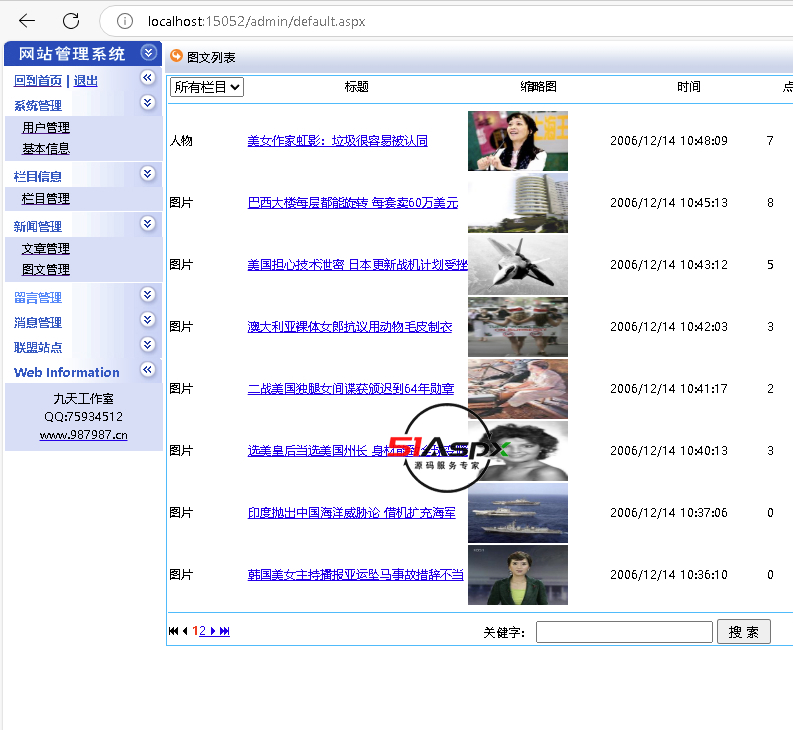
Task: Click the browser back arrow
Action: click(27, 21)
